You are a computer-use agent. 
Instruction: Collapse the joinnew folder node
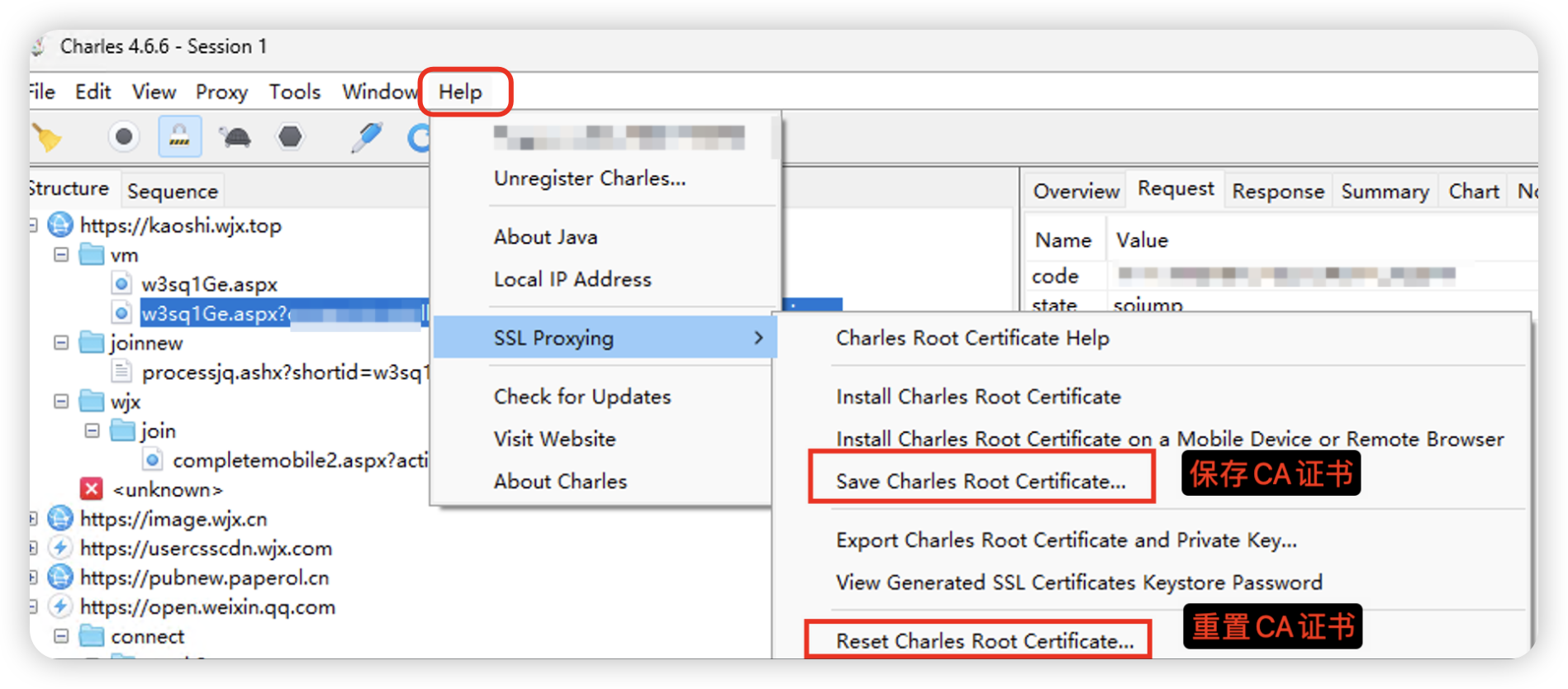61,342
